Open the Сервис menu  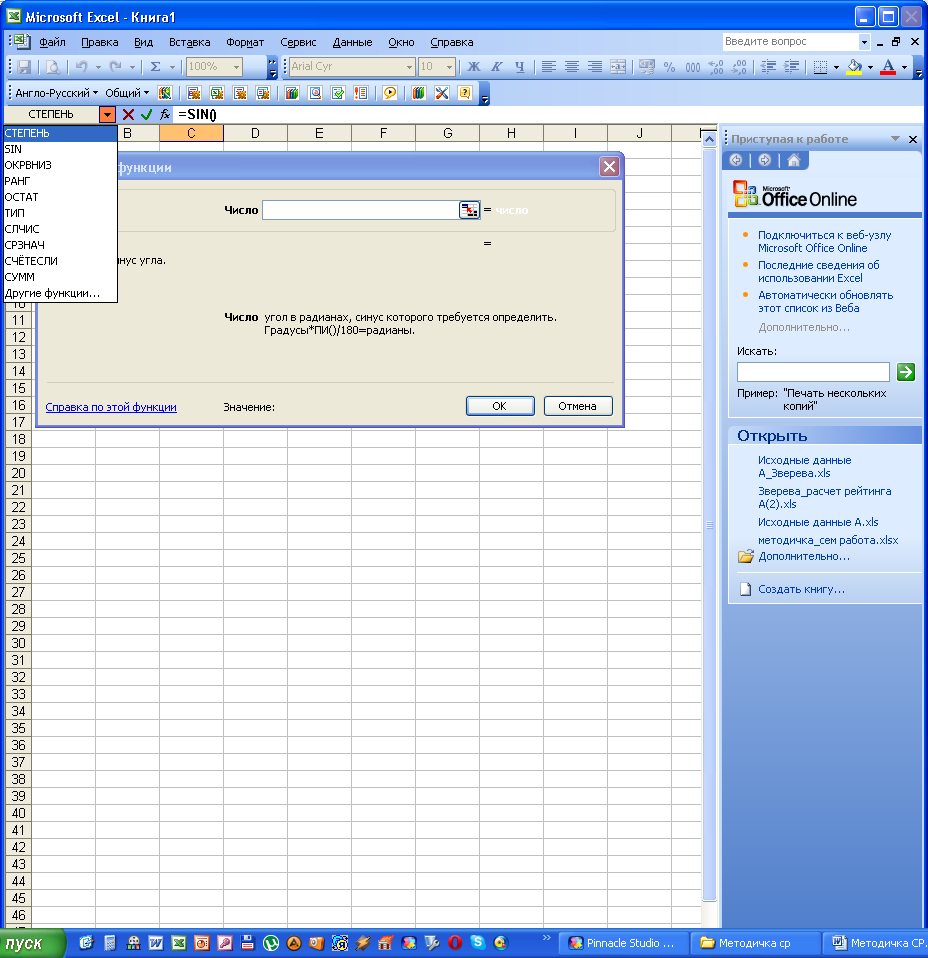[298, 42]
